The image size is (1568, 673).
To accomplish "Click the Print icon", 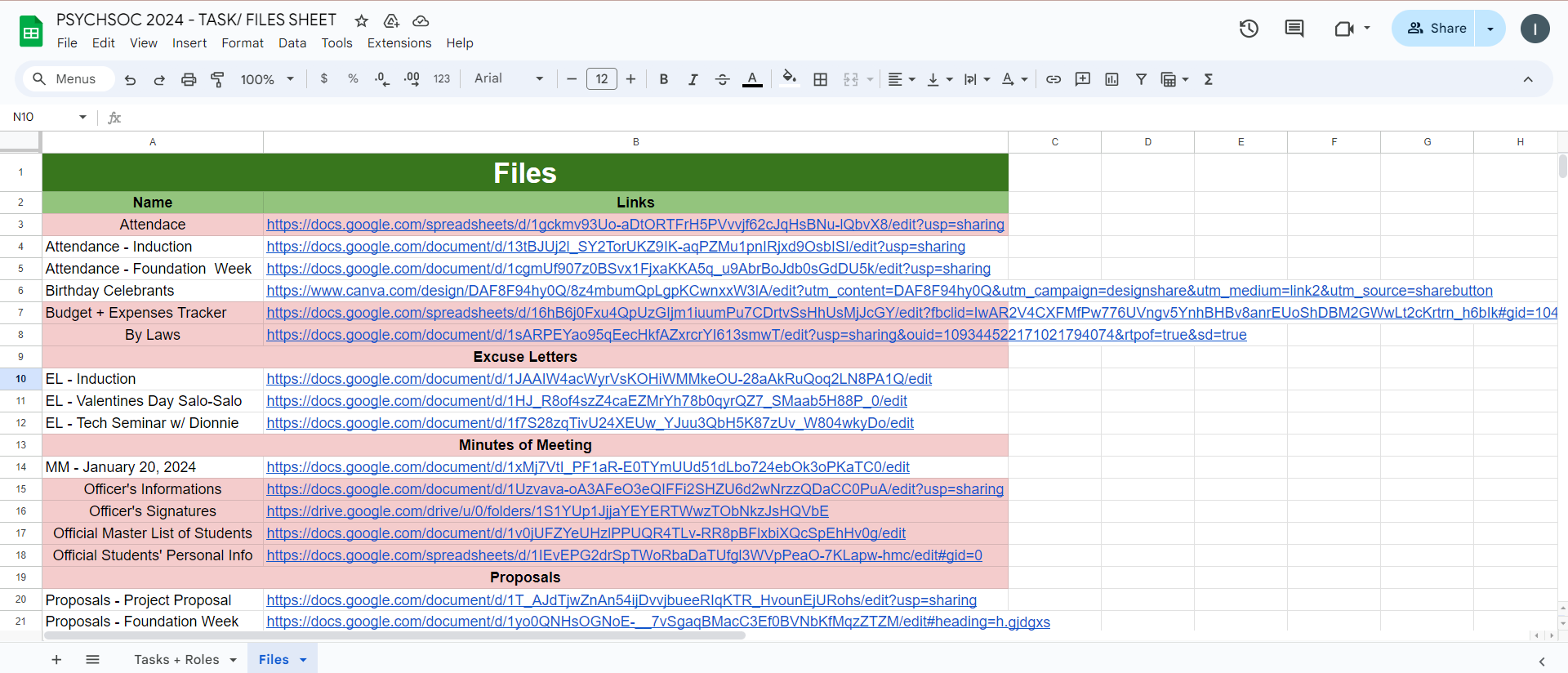I will click(189, 79).
